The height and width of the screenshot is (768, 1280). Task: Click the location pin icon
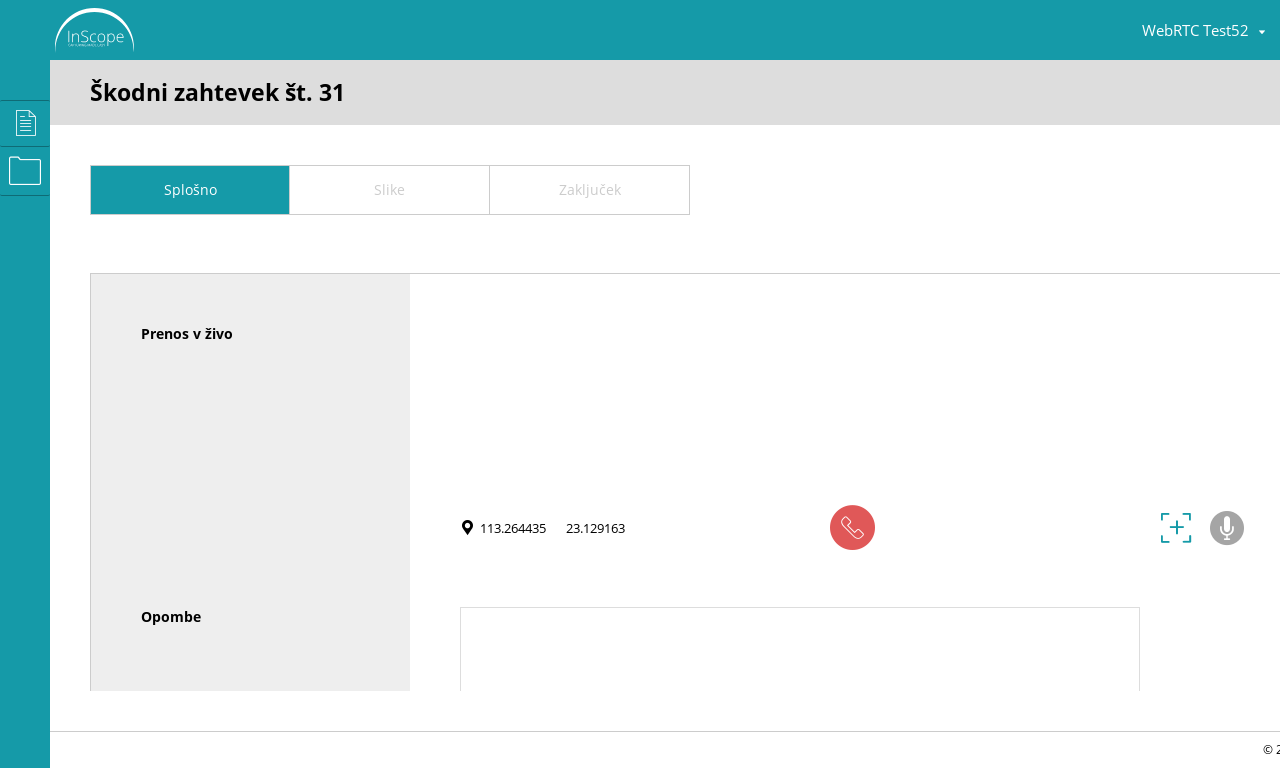coord(467,527)
